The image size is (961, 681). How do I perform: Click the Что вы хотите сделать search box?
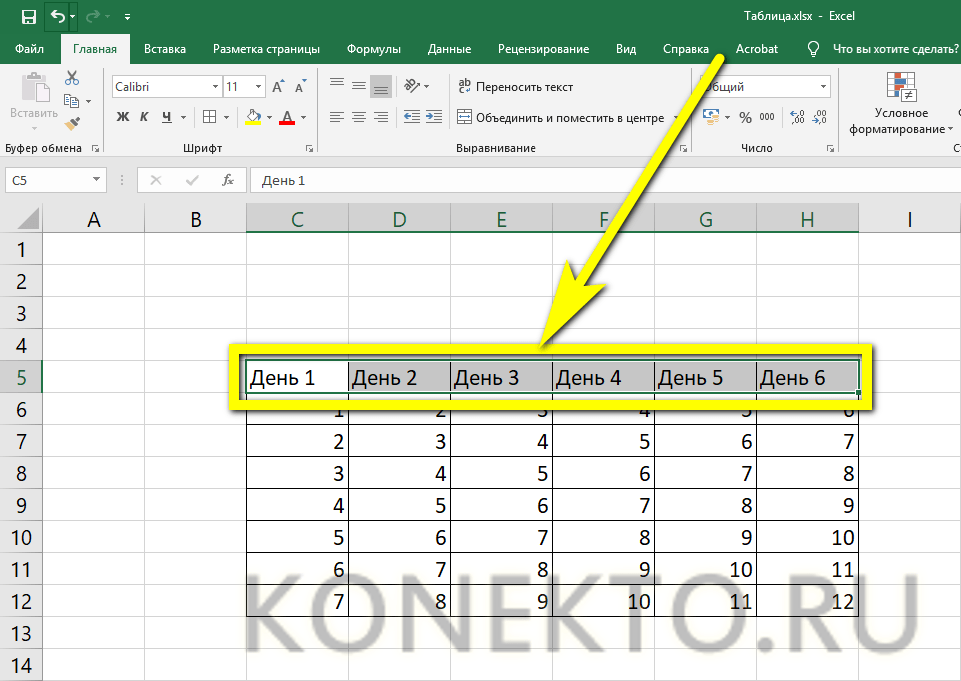point(895,49)
